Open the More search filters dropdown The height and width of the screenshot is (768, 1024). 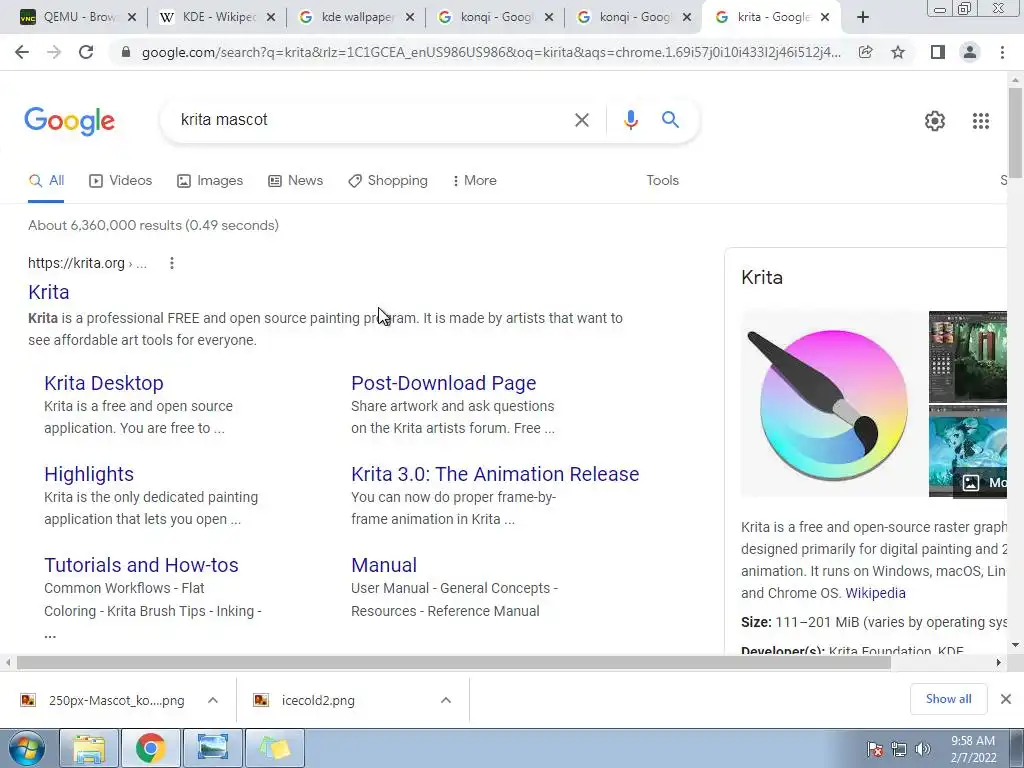474,181
